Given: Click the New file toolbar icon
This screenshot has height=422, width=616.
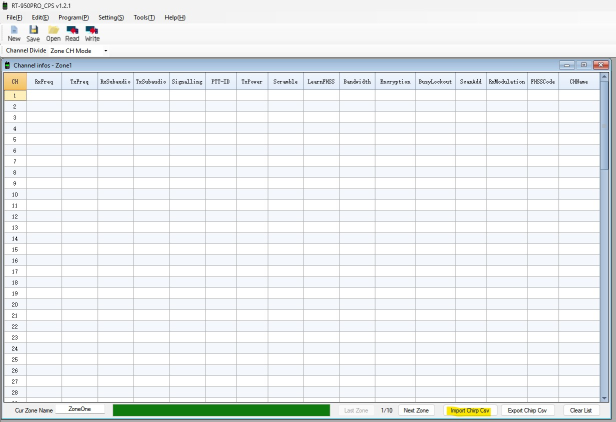Looking at the screenshot, I should (14, 31).
